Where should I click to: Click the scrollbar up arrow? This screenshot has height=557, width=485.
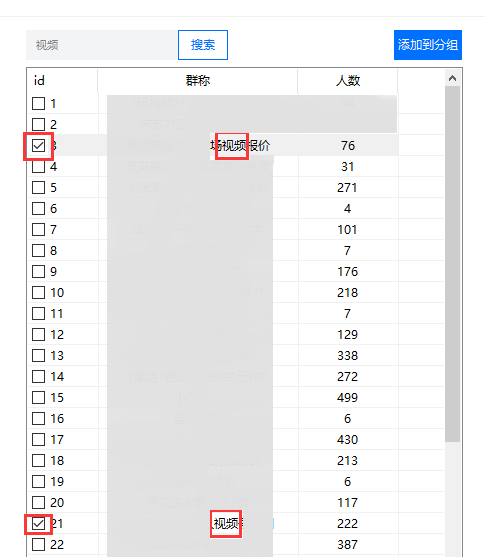click(452, 79)
